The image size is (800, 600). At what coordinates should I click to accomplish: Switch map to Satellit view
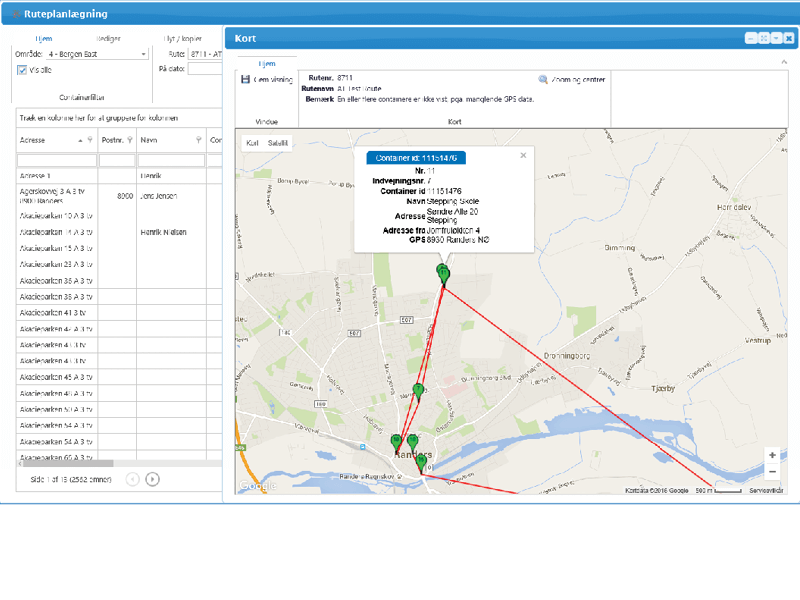pos(277,143)
